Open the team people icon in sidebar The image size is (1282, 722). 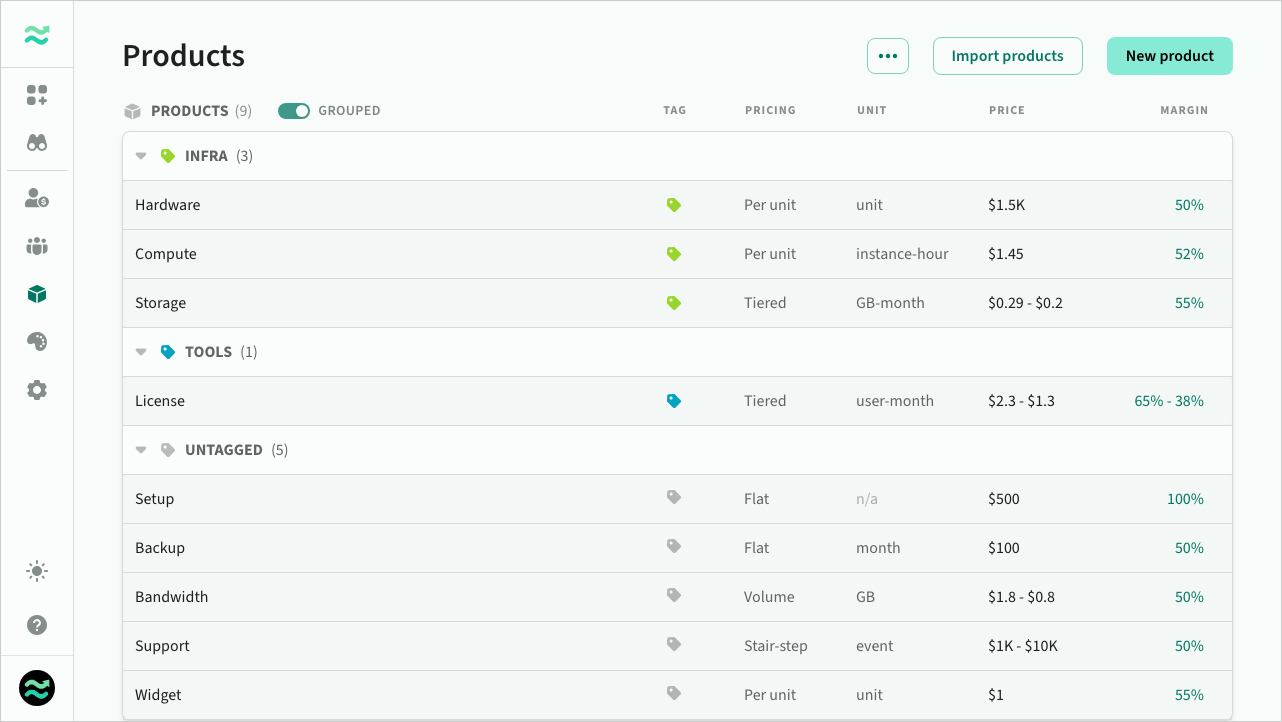pyautogui.click(x=37, y=246)
